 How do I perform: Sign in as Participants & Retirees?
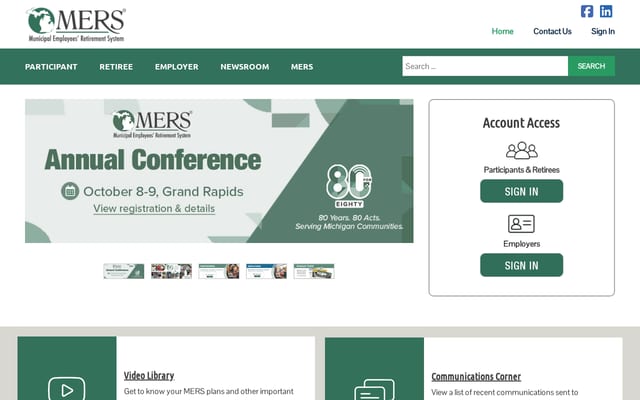pos(521,191)
